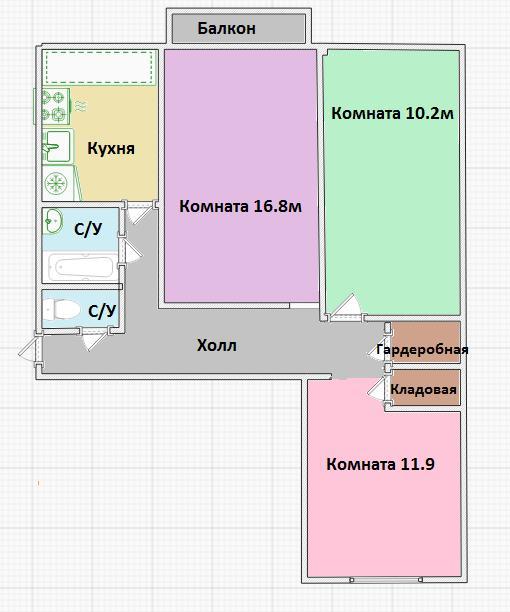Click the door of green Комната 10.2м
The image size is (510, 612).
click(346, 308)
